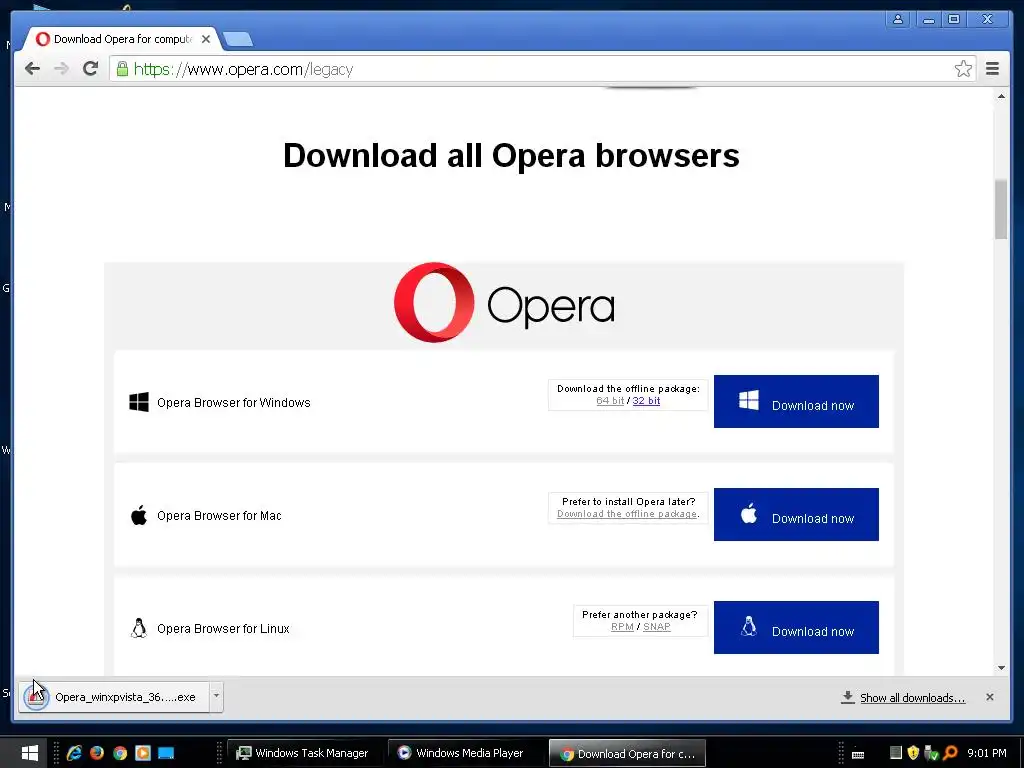Click the Opera logo on the page
1024x768 pixels.
pos(504,303)
